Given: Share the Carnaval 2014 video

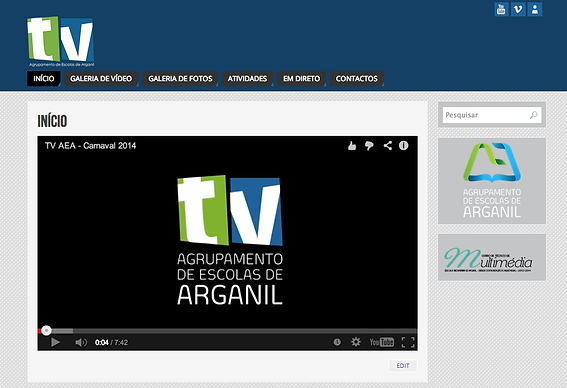Looking at the screenshot, I should point(388,146).
